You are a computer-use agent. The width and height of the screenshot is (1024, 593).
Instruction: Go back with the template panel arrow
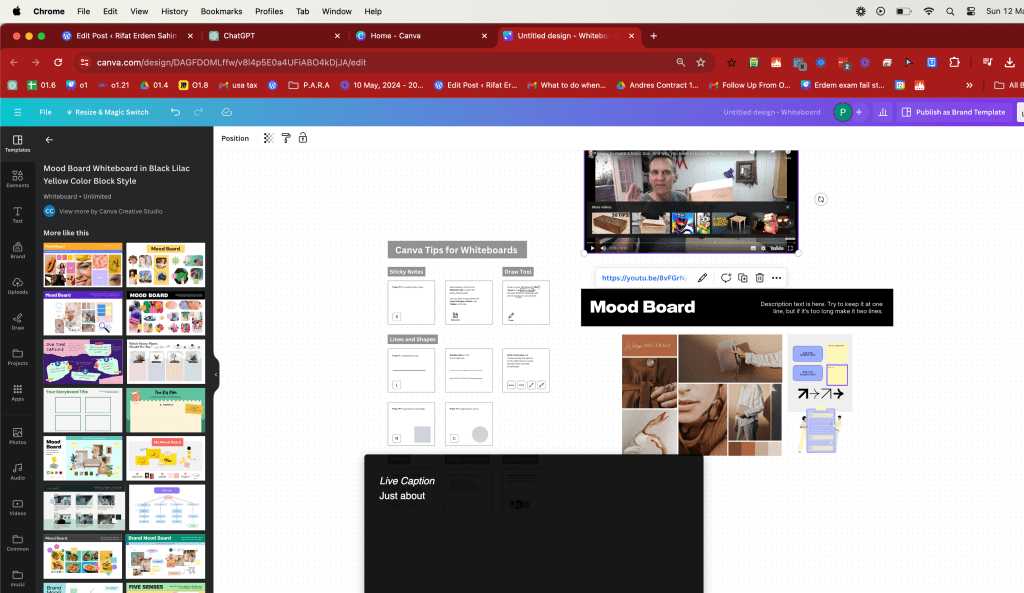click(x=49, y=140)
